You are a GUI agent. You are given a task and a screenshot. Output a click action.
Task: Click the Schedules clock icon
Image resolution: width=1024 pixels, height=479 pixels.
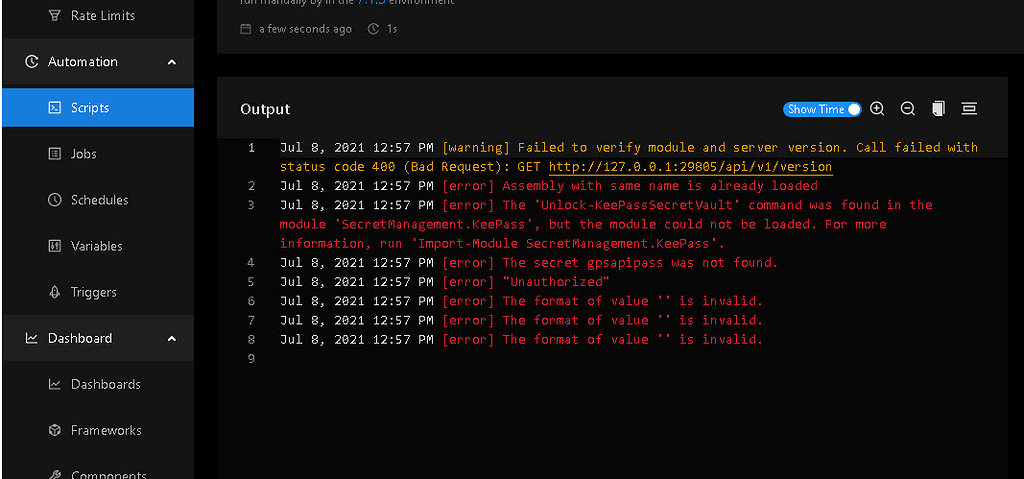55,200
